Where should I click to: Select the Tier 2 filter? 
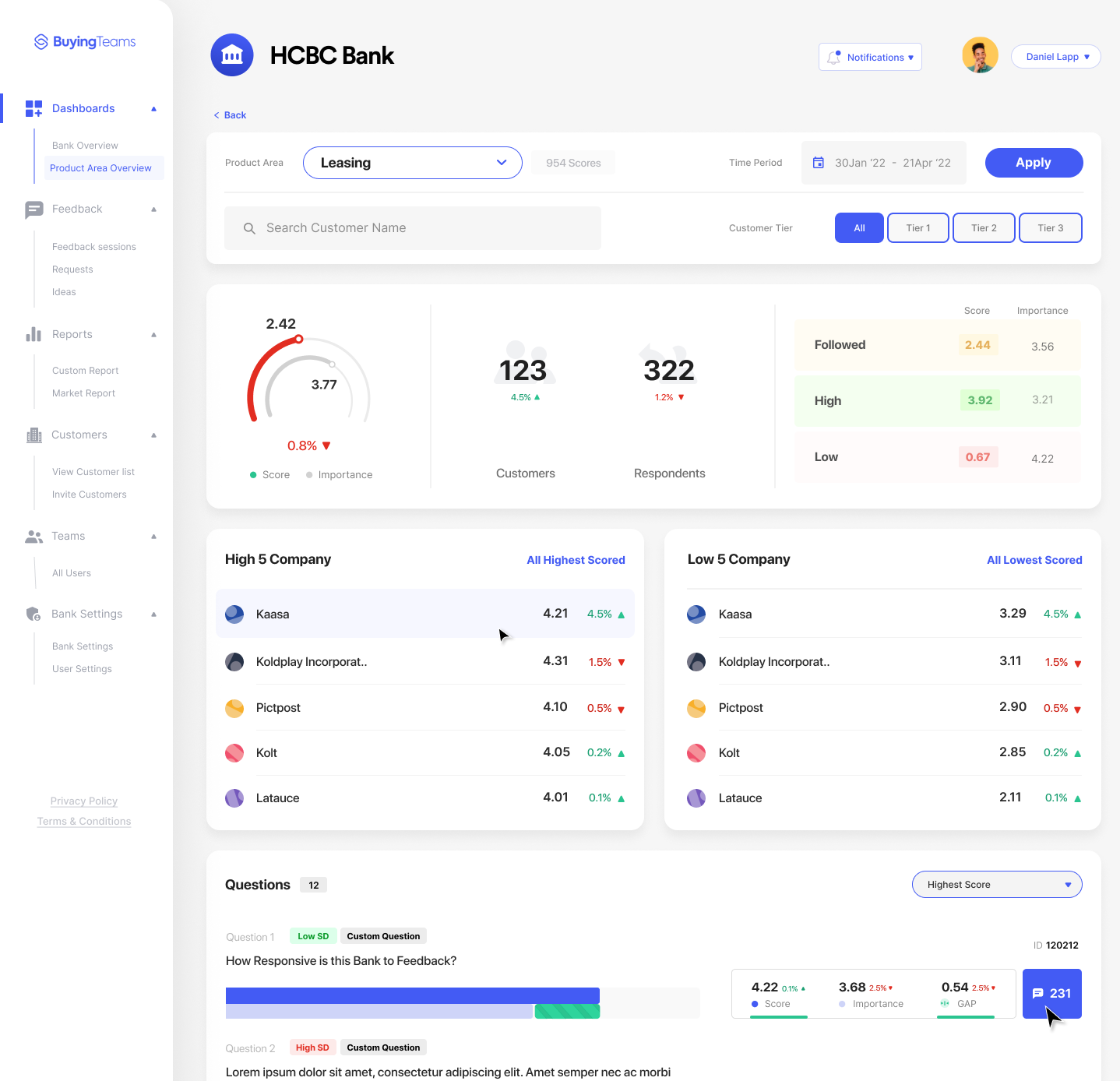coord(984,228)
